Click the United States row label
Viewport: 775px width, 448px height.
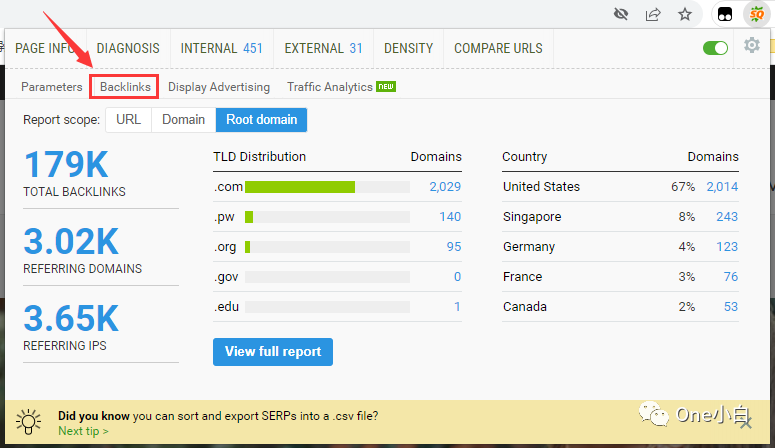pos(541,187)
